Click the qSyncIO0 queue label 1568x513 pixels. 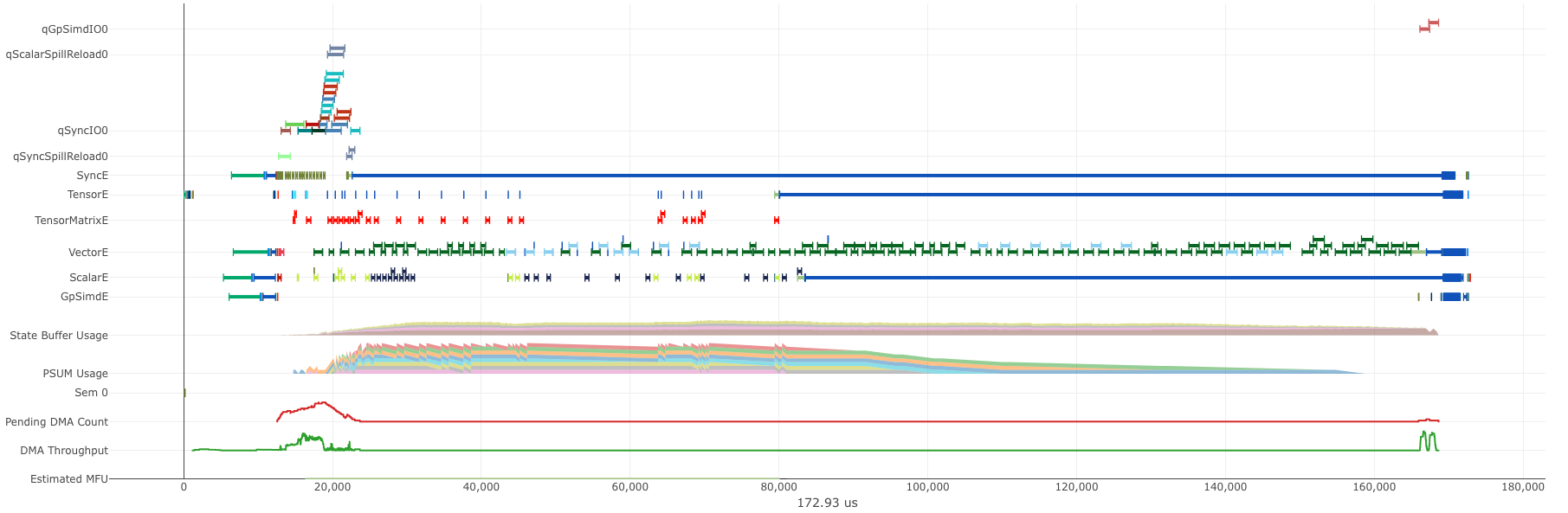tap(82, 131)
